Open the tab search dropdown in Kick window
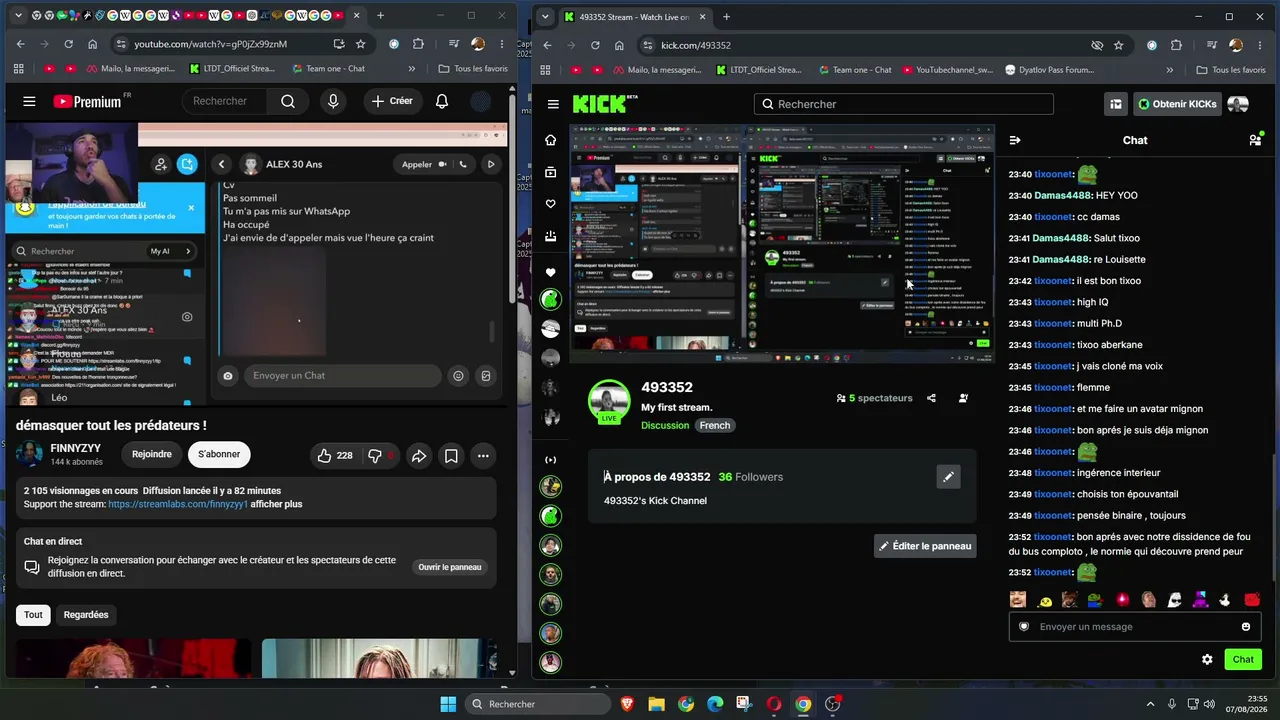 (x=545, y=16)
